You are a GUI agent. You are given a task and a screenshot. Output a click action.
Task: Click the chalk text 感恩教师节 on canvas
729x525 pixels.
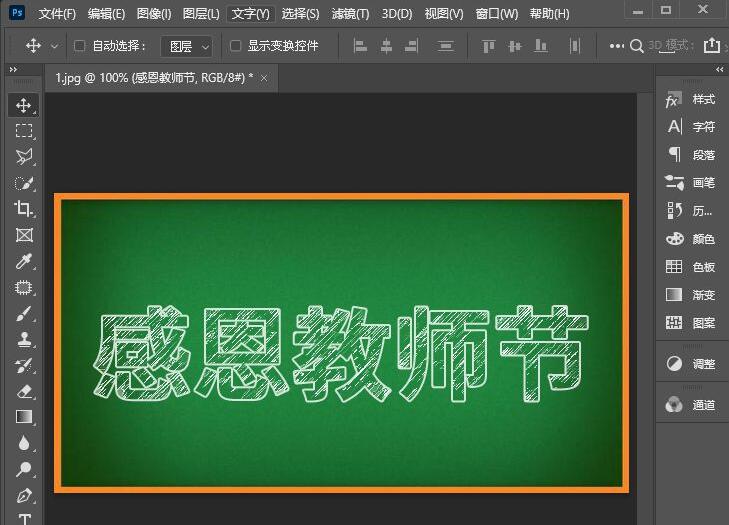(x=341, y=354)
